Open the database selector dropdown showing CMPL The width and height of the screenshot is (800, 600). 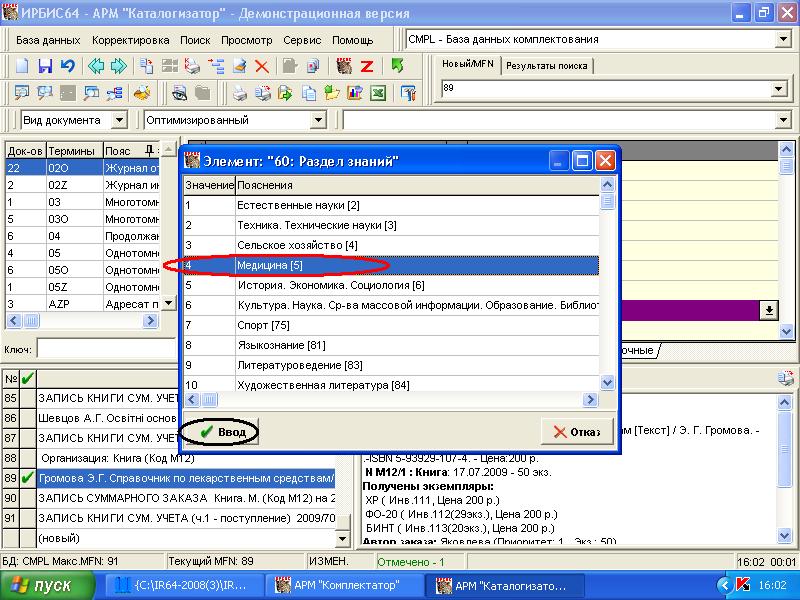[x=782, y=40]
